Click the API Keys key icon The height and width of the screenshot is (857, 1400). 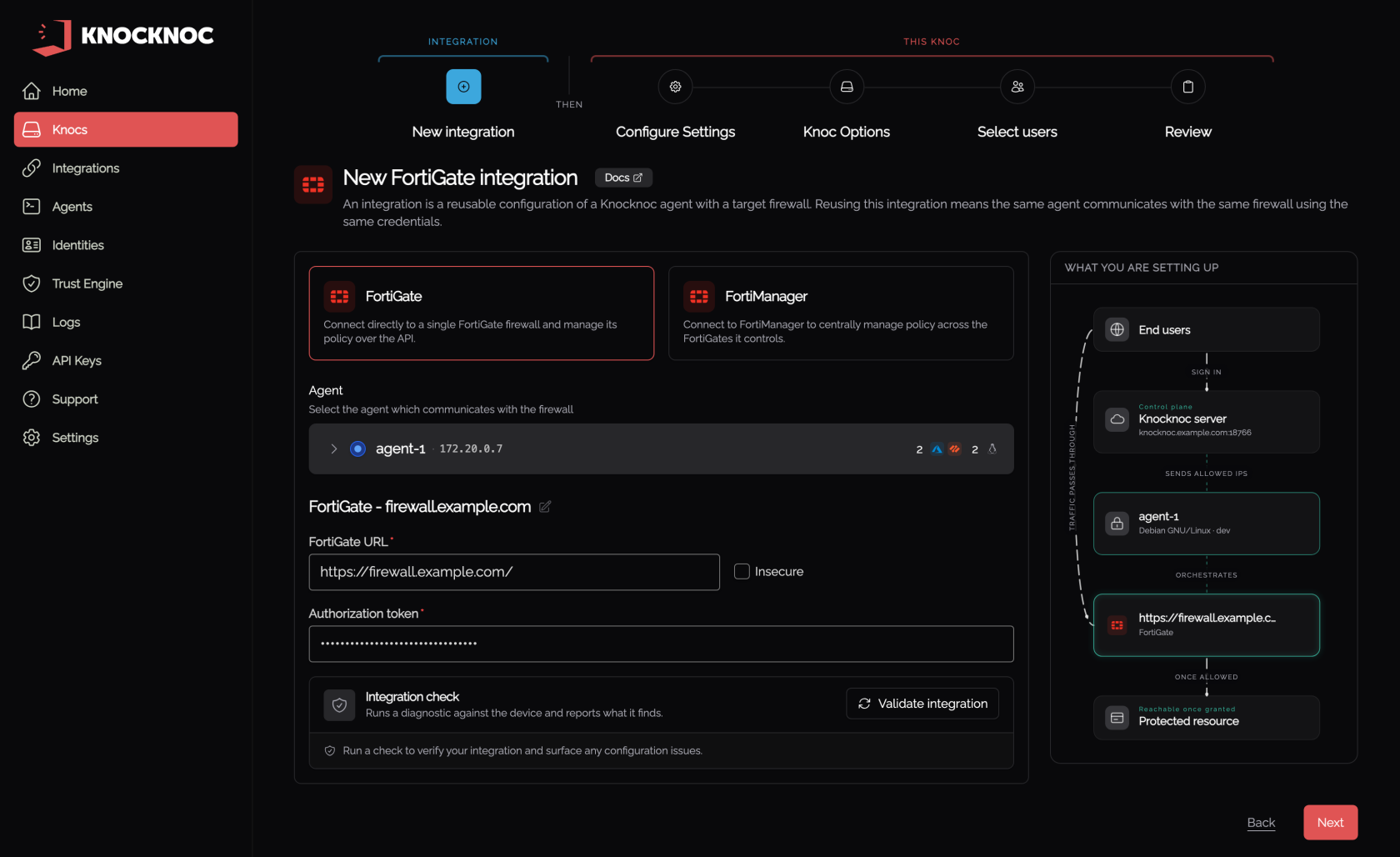(x=32, y=360)
